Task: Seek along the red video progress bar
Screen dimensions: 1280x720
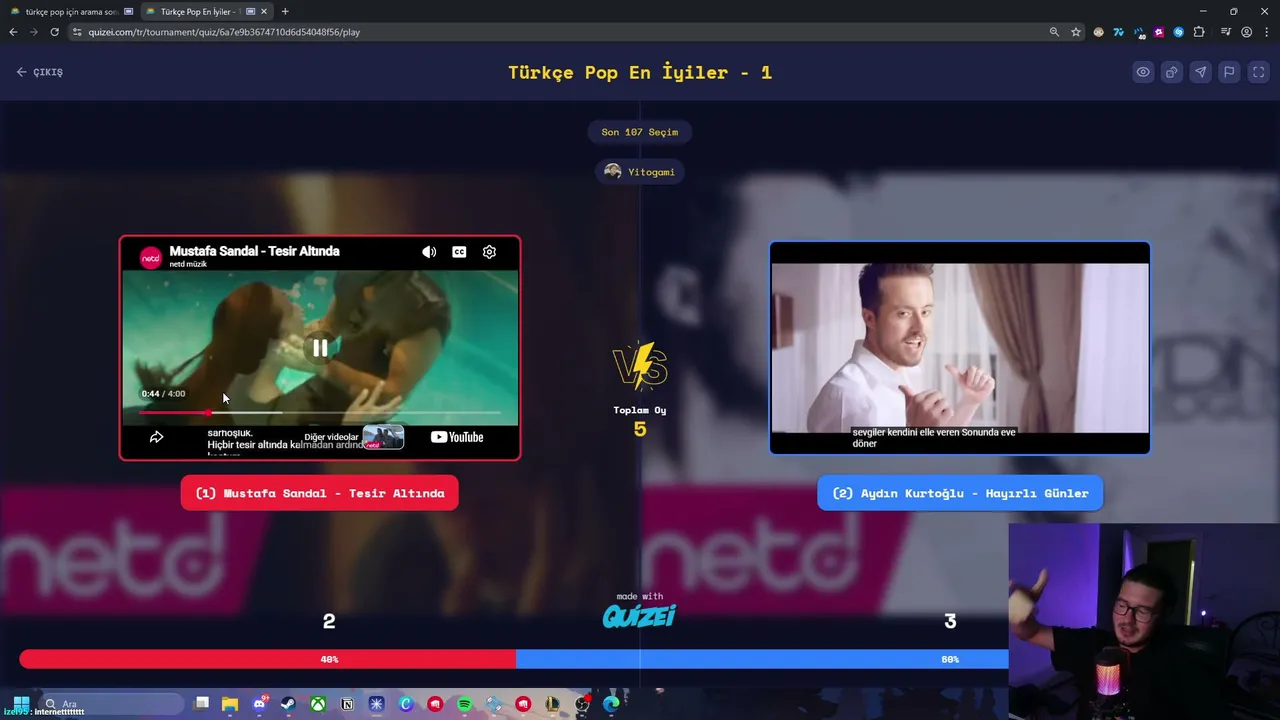Action: point(320,412)
